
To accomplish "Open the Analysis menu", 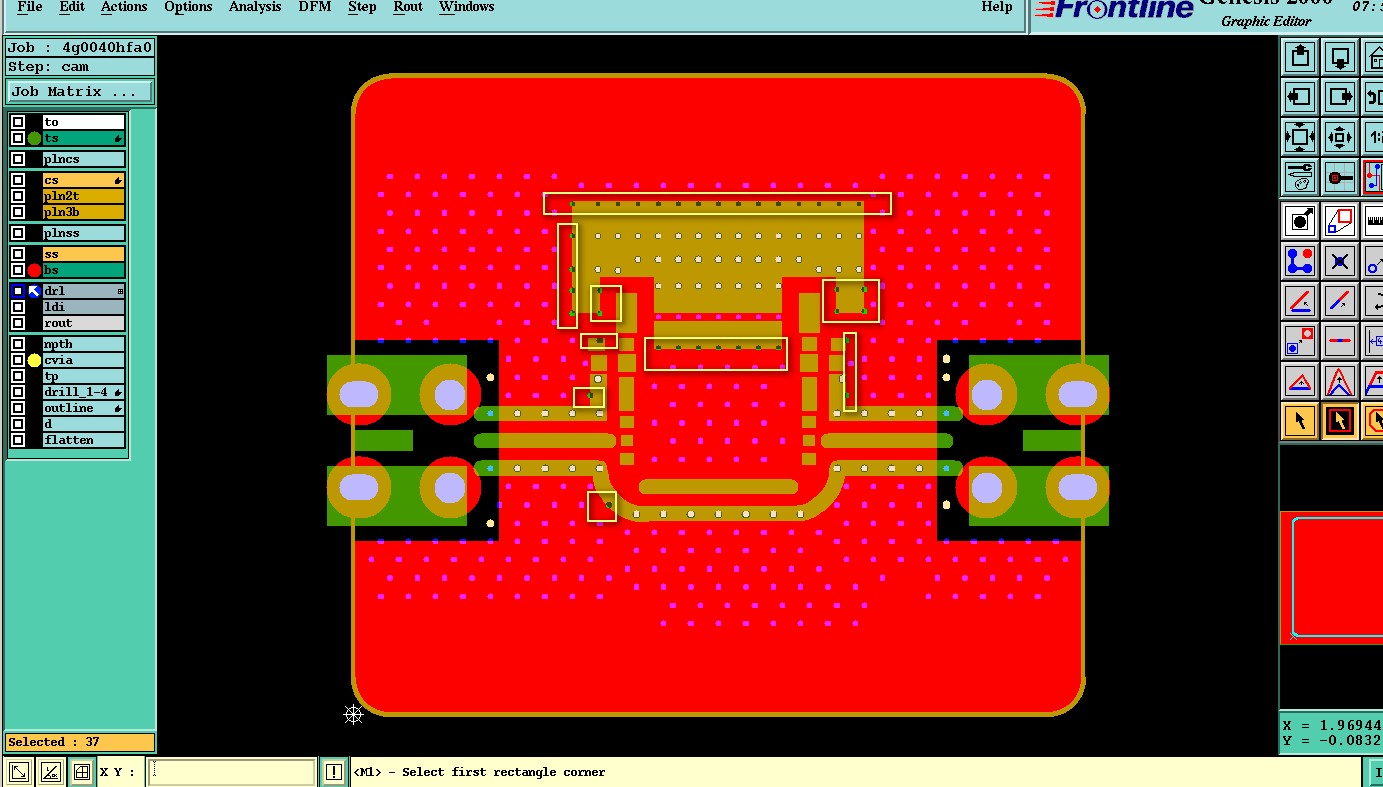I will click(255, 7).
